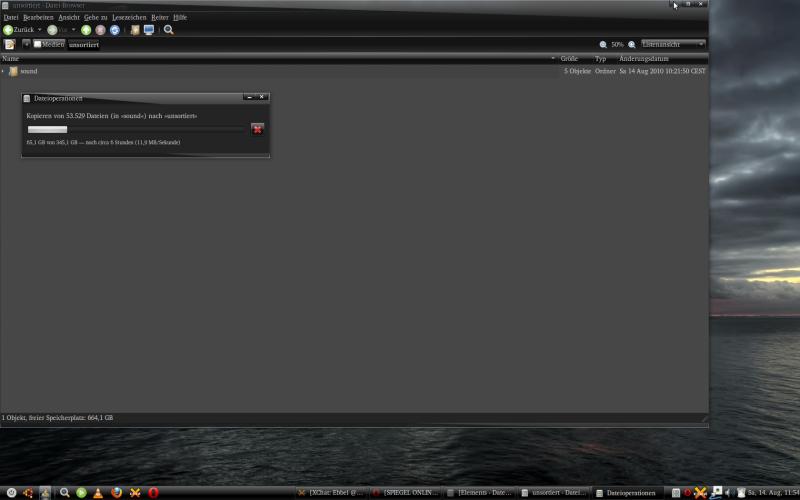Open the home folder icon in toolbar
The height and width of the screenshot is (500, 800).
(x=135, y=30)
